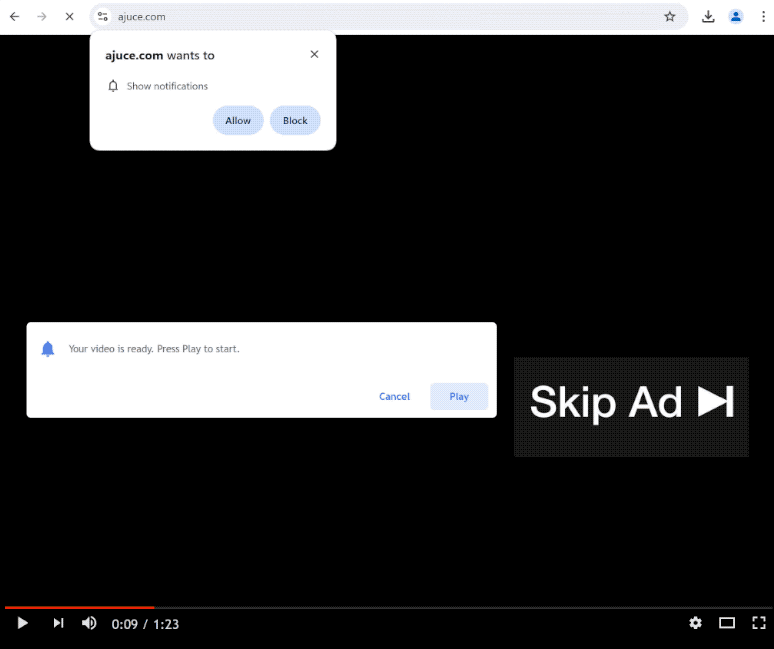Stop page loading with the X button
774x649 pixels.
[x=70, y=17]
